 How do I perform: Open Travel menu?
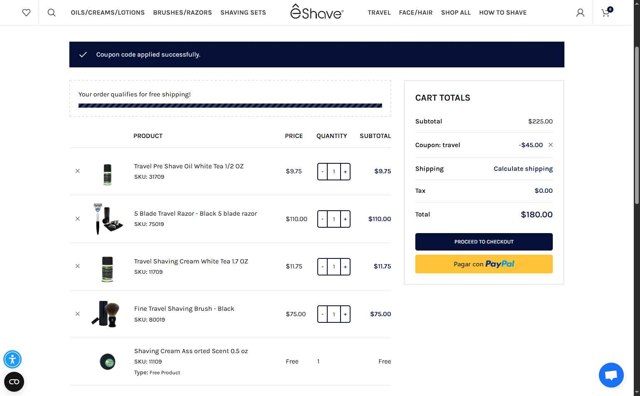pos(379,13)
